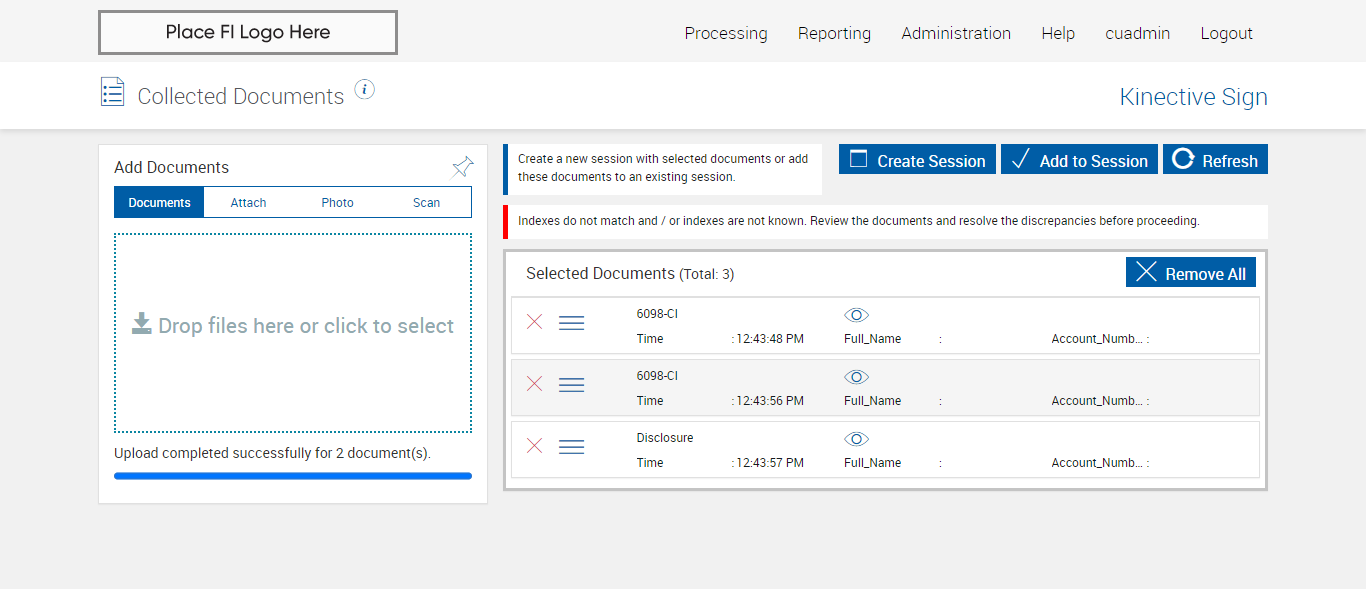Screen dimensions: 1366x589
Task: Select the Scan tab
Action: click(x=426, y=202)
